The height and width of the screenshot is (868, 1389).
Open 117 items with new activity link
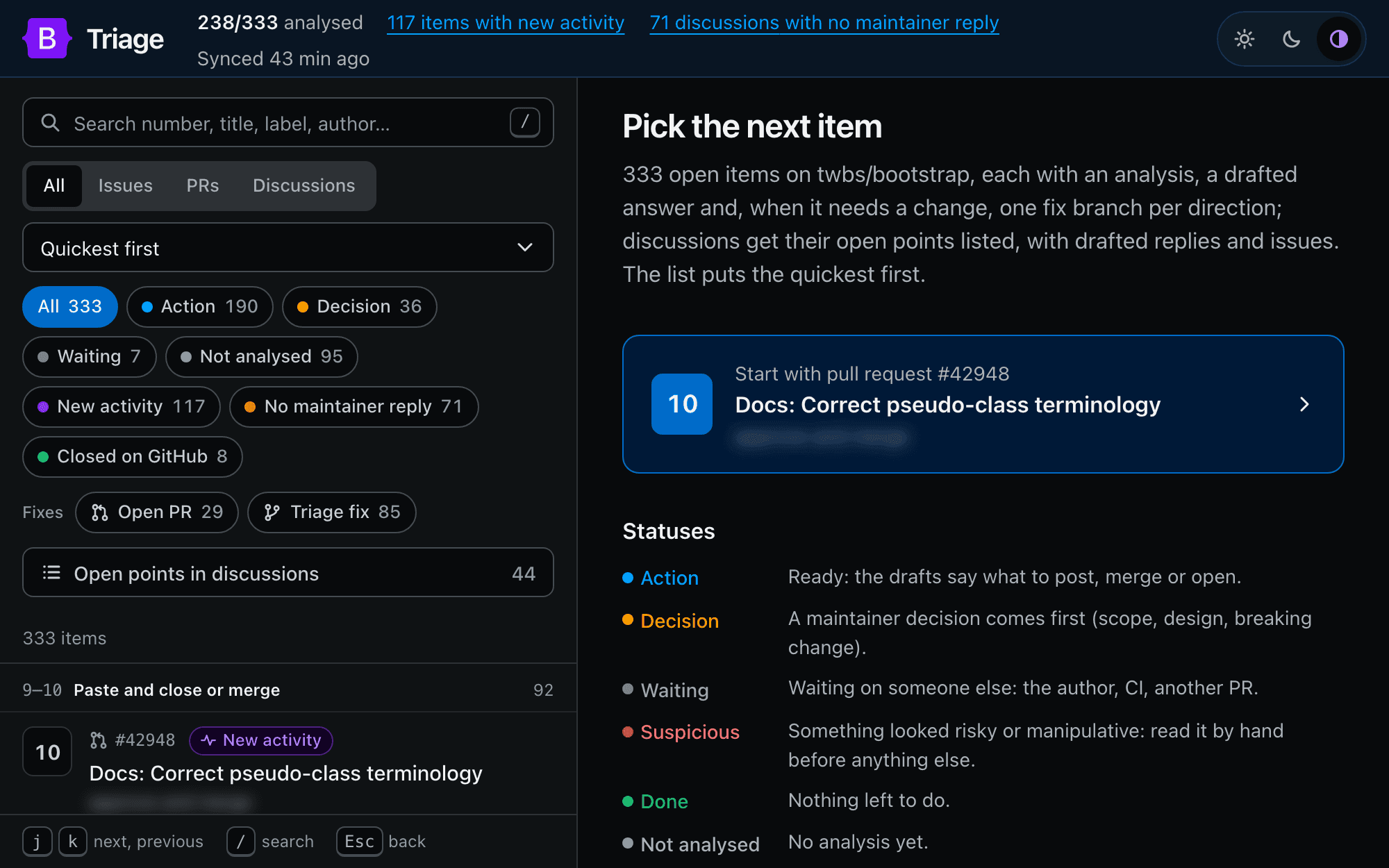tap(506, 23)
